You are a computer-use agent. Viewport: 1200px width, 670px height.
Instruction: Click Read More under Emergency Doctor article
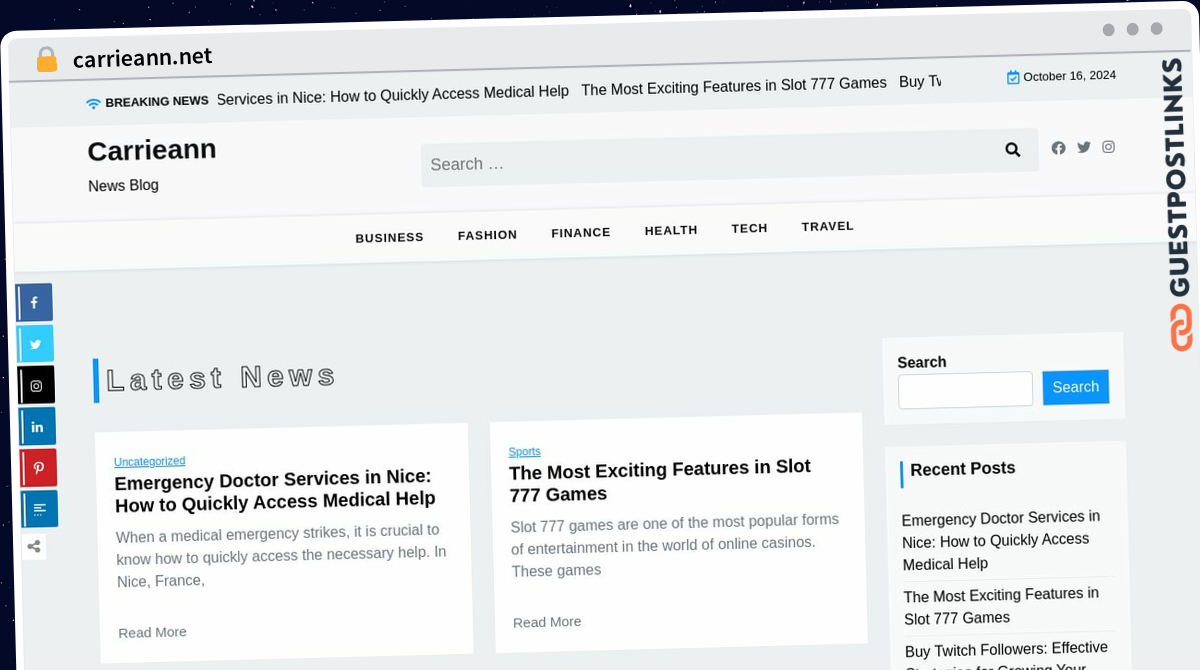tap(152, 632)
